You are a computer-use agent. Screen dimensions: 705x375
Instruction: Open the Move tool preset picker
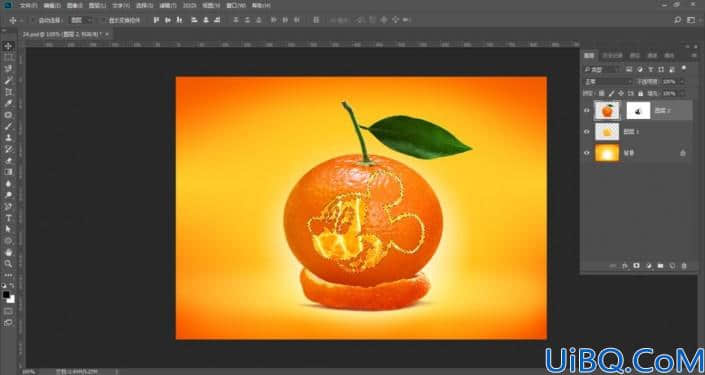tap(16, 20)
